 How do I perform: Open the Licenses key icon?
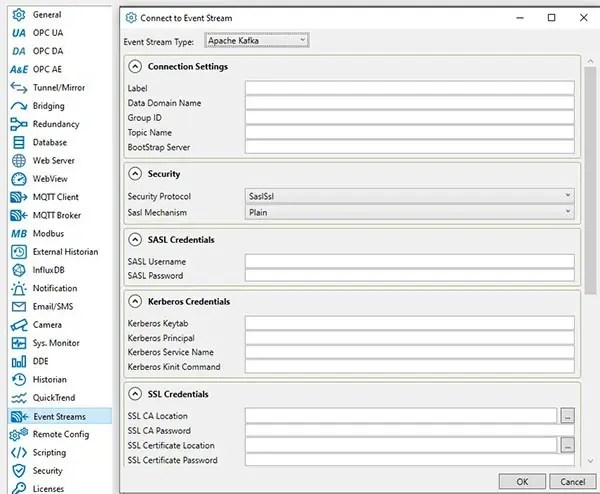click(x=19, y=488)
